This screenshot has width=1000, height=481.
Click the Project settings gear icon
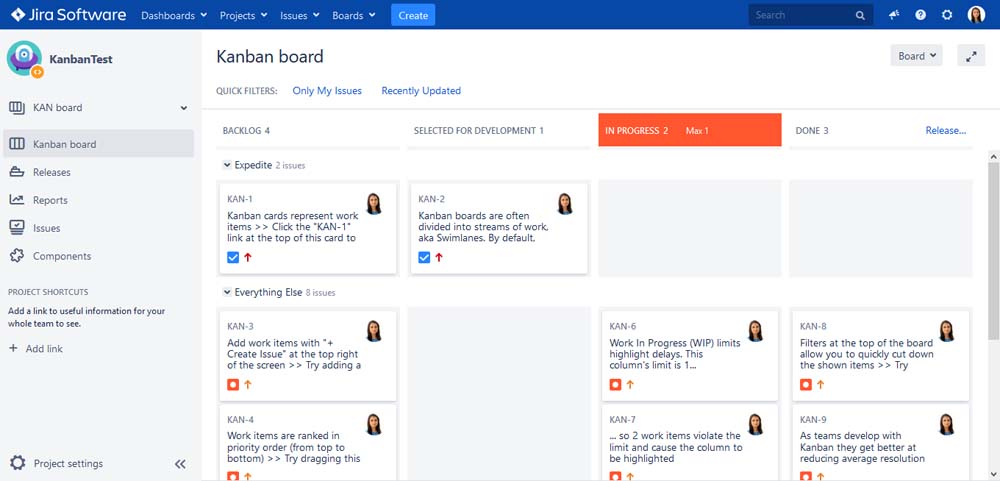tap(18, 463)
